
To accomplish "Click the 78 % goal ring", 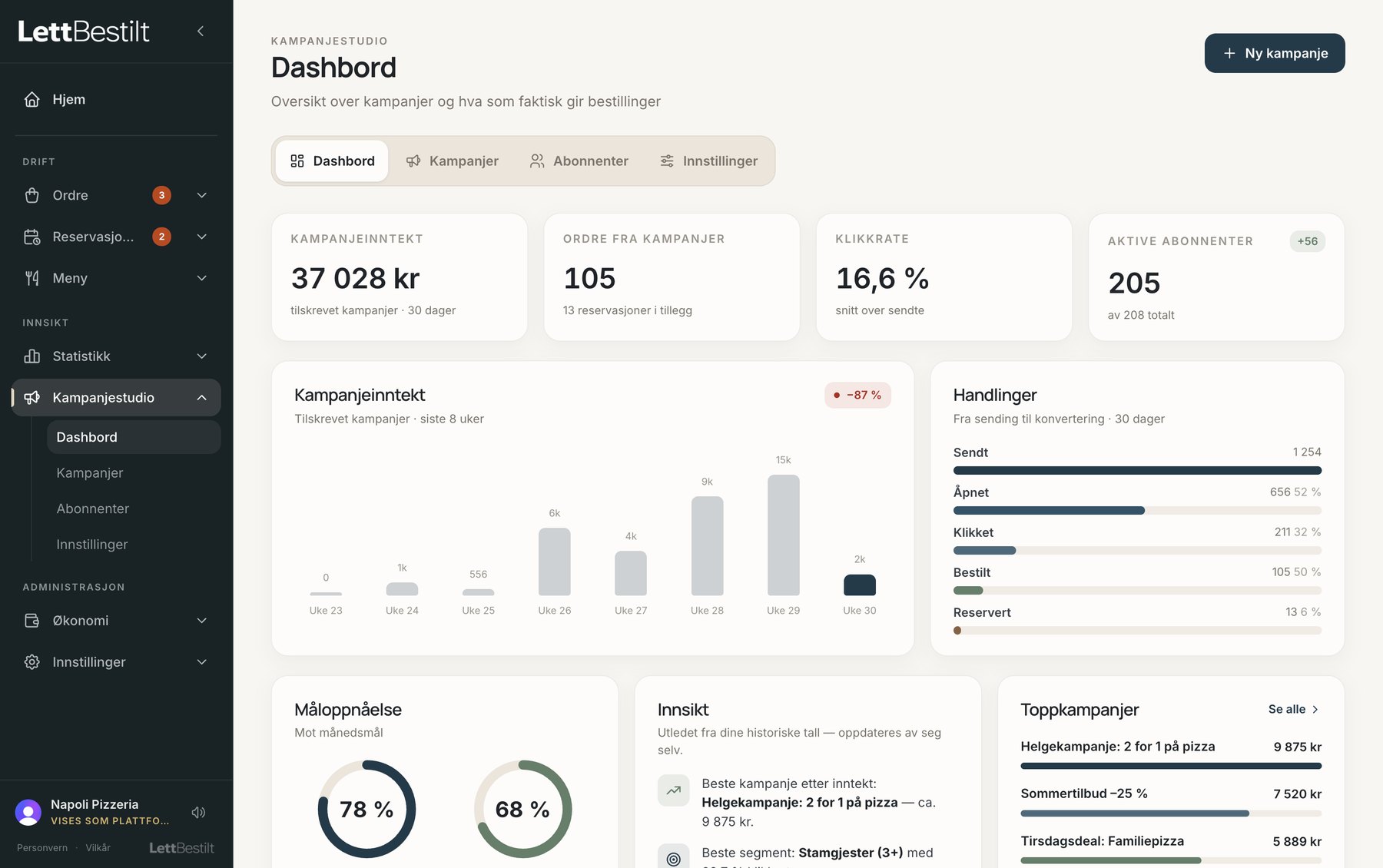I will coord(366,809).
